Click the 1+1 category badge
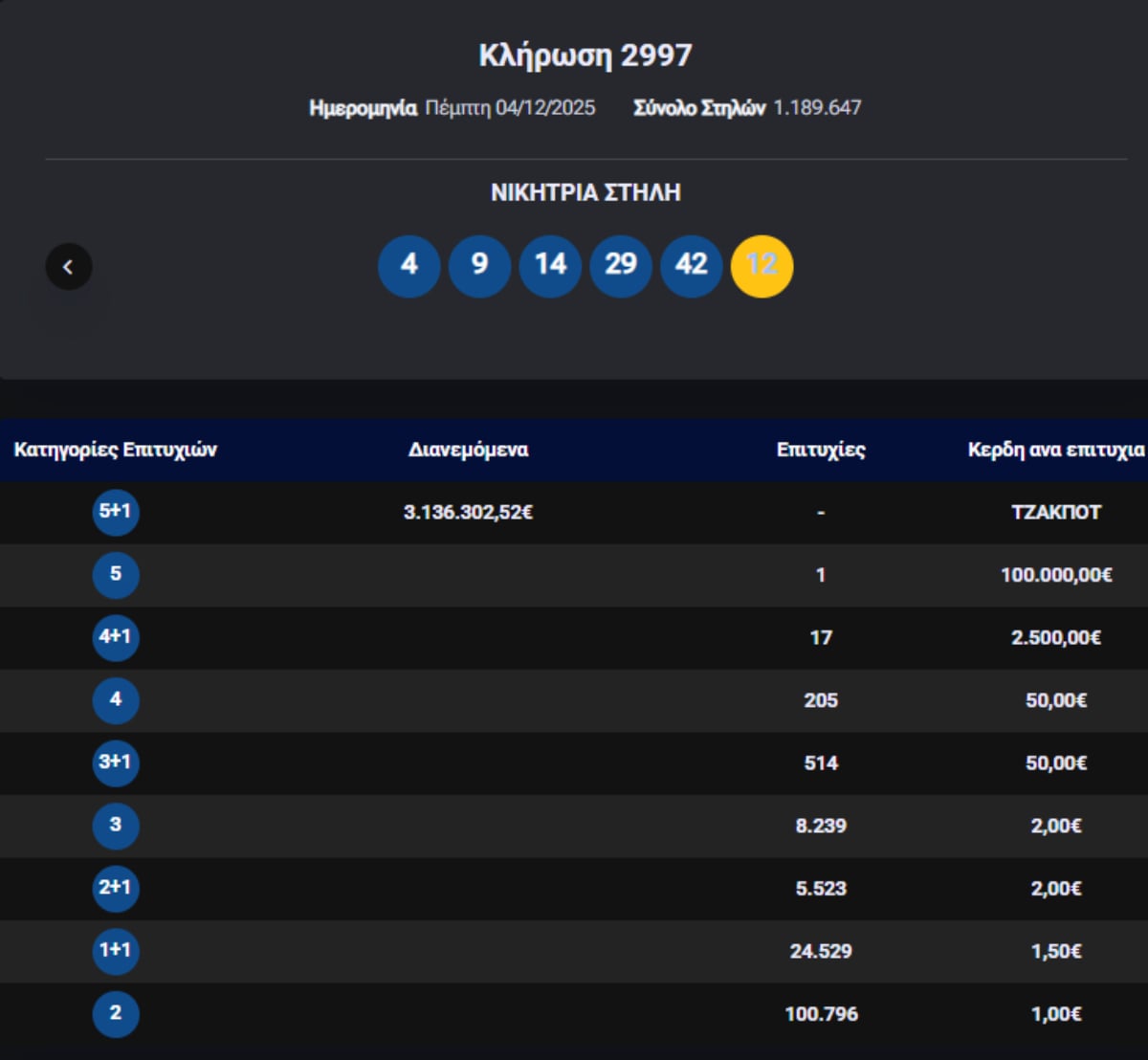The image size is (1148, 1060). click(116, 951)
